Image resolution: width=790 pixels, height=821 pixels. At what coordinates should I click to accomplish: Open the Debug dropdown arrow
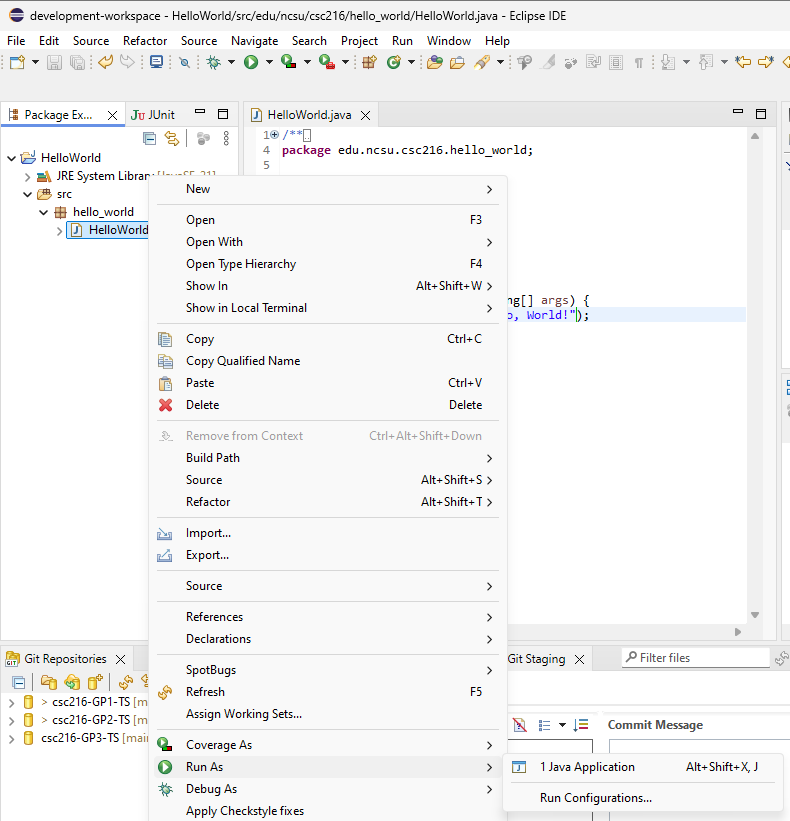pos(231,62)
